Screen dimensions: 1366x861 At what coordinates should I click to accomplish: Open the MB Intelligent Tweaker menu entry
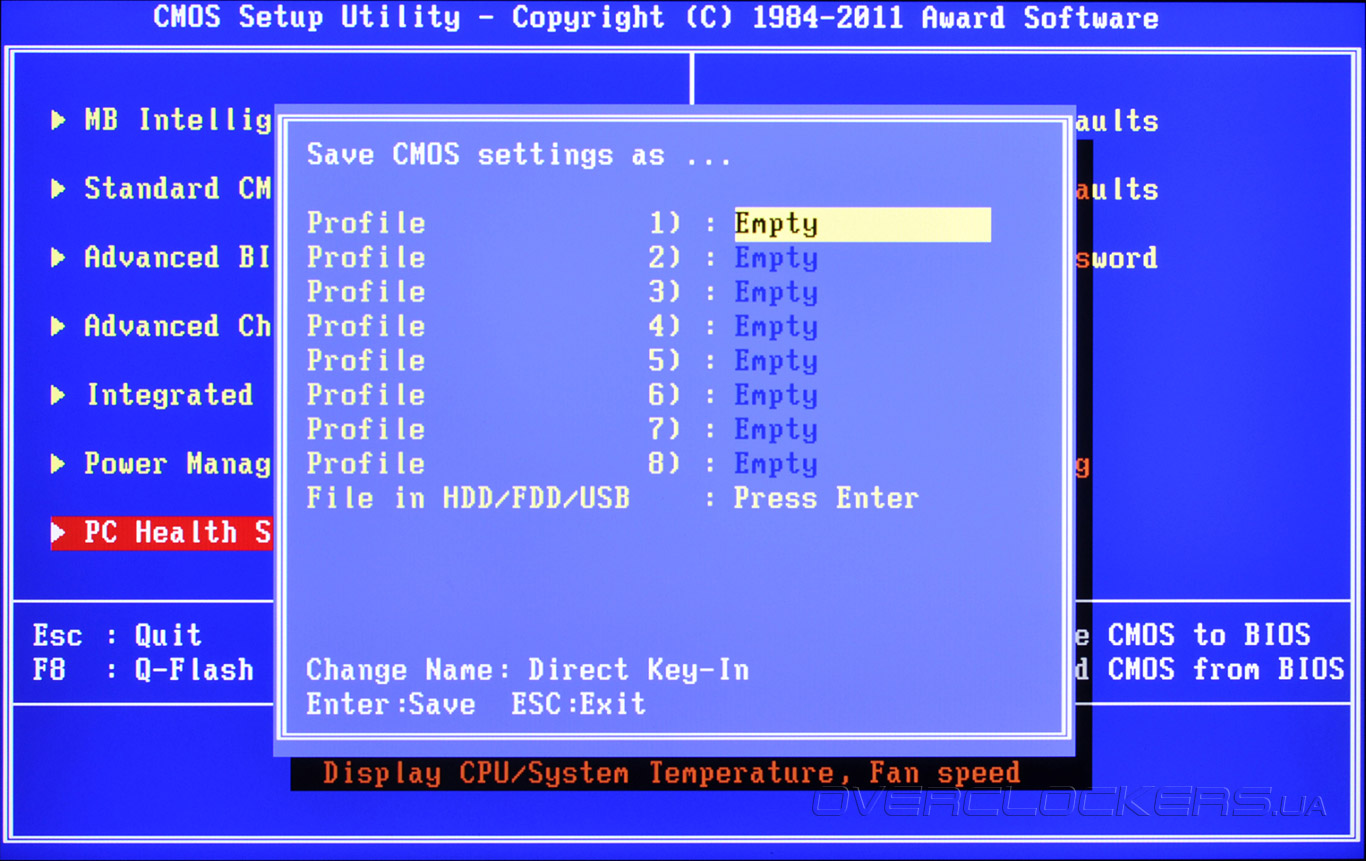162,121
